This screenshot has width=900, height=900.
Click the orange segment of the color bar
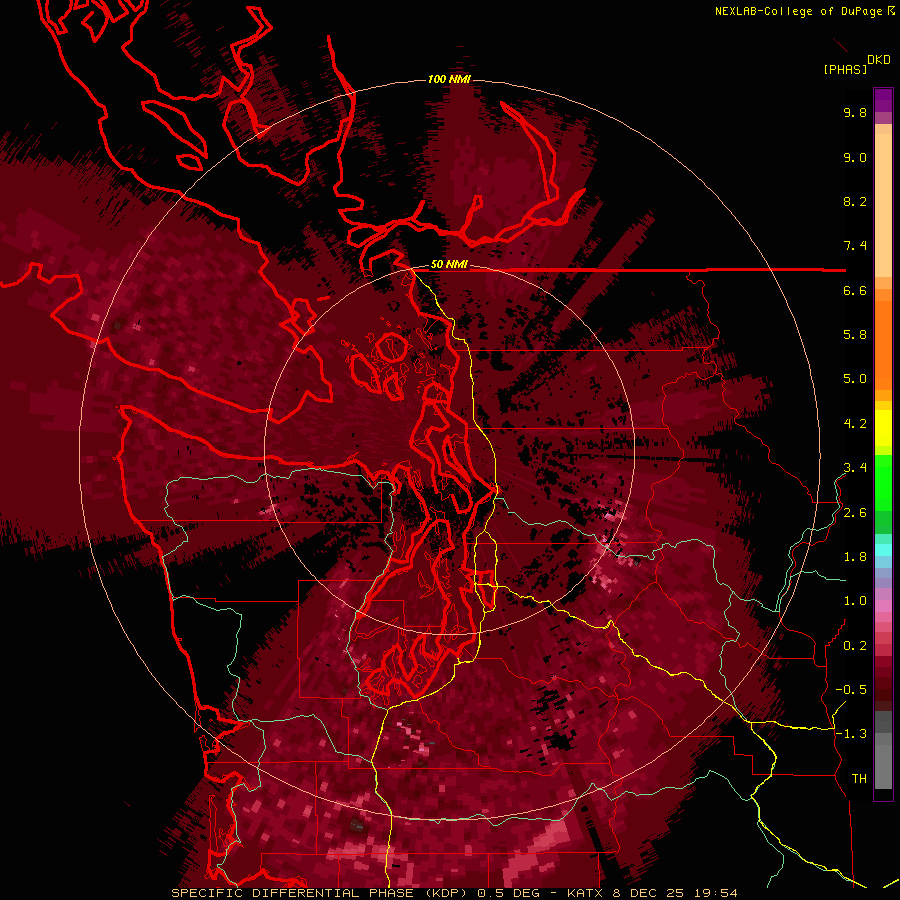[x=883, y=344]
